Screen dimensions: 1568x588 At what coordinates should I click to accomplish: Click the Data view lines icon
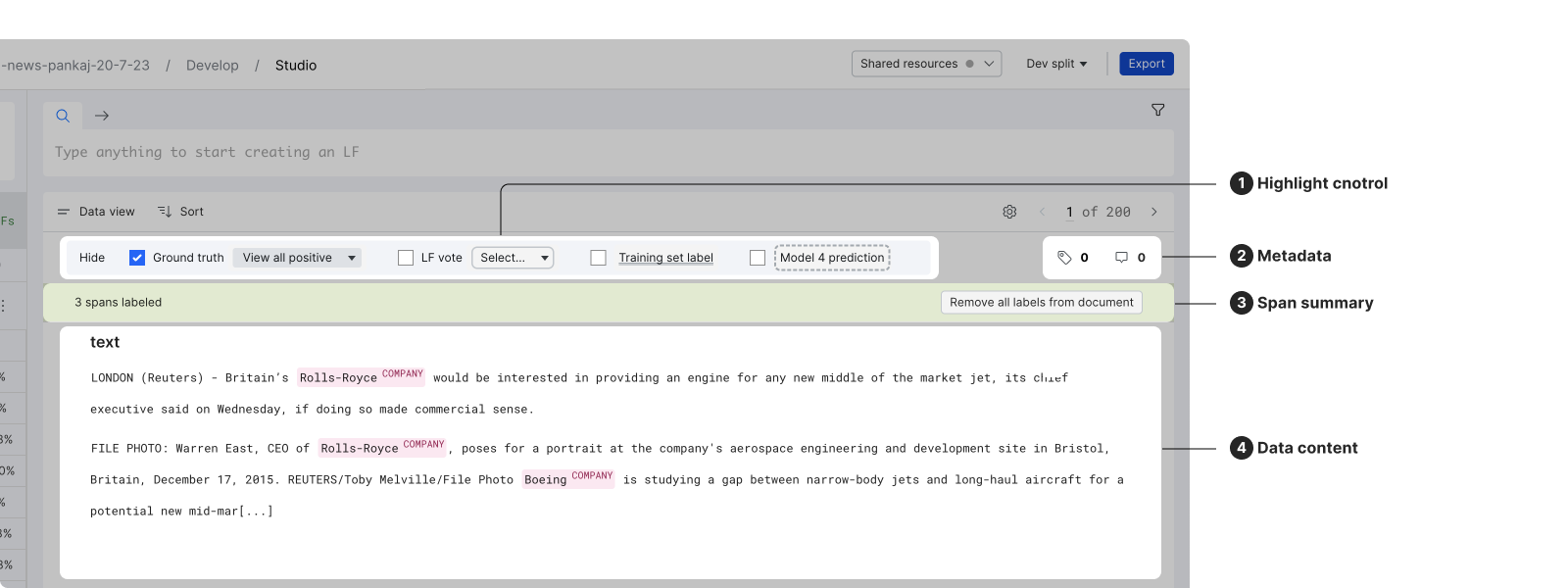point(64,212)
